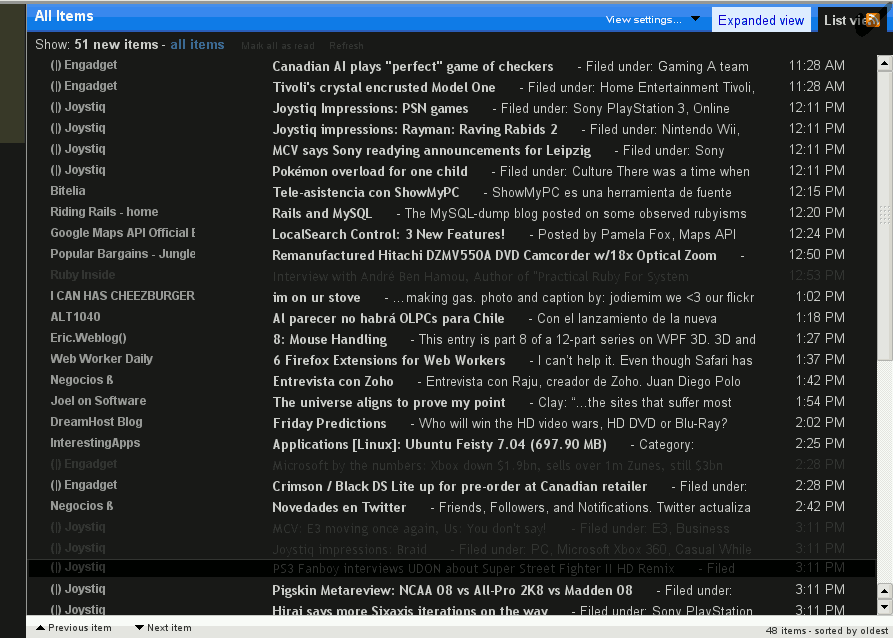
Task: Open Tele-asistencia con ShowMyPC item
Action: pos(366,193)
